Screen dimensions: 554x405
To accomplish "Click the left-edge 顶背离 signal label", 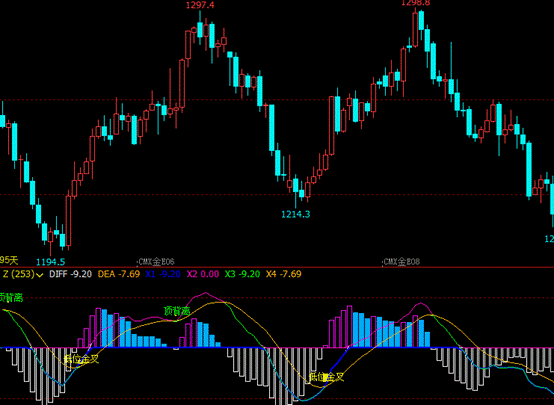I will coord(11,298).
